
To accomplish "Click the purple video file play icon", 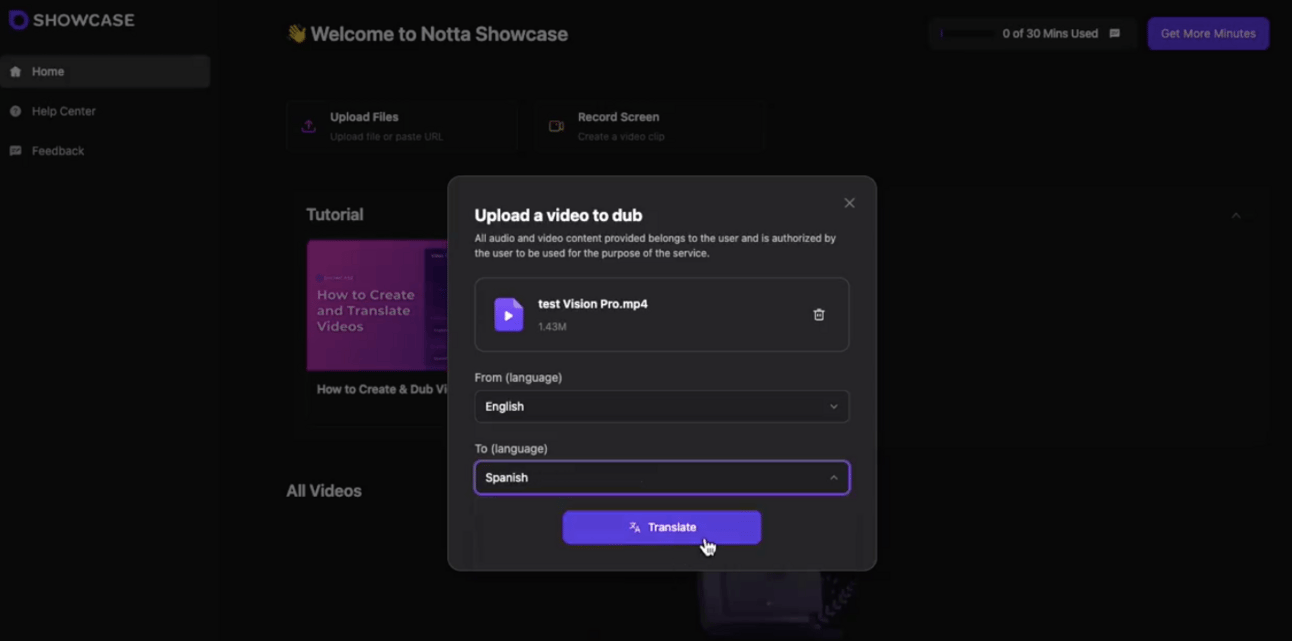I will [x=508, y=315].
